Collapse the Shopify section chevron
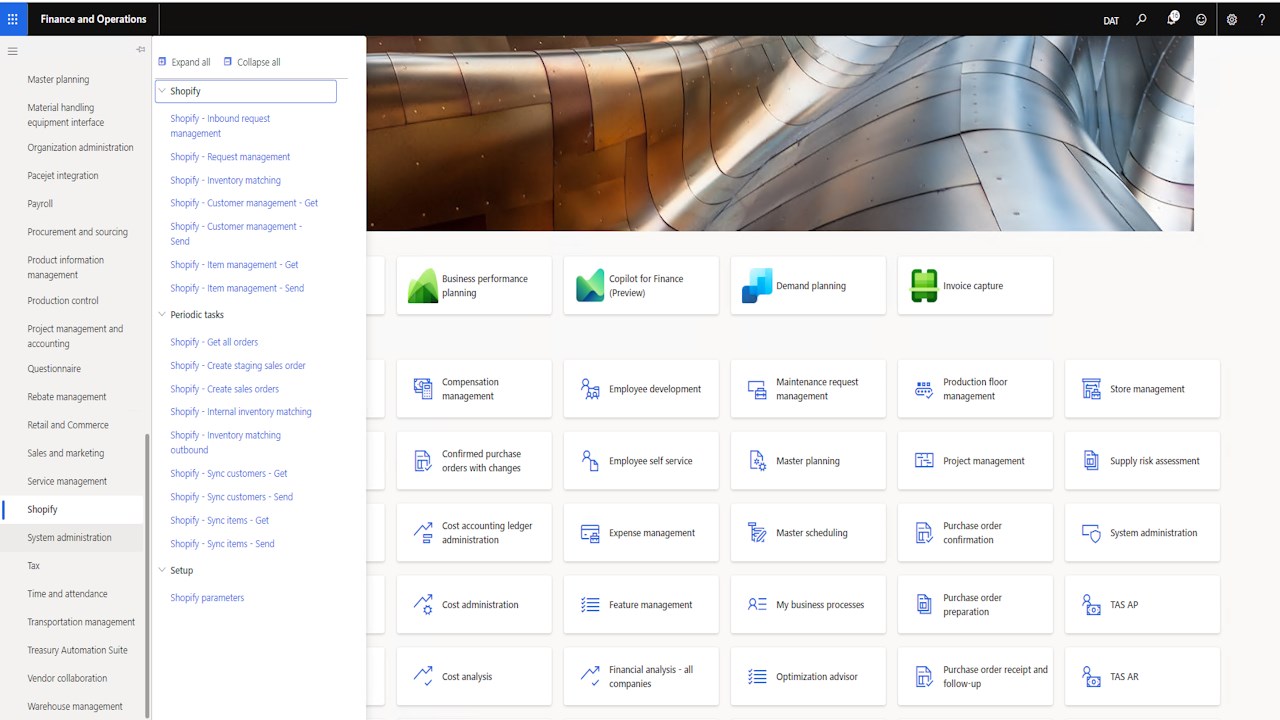This screenshot has width=1280, height=720. tap(162, 91)
